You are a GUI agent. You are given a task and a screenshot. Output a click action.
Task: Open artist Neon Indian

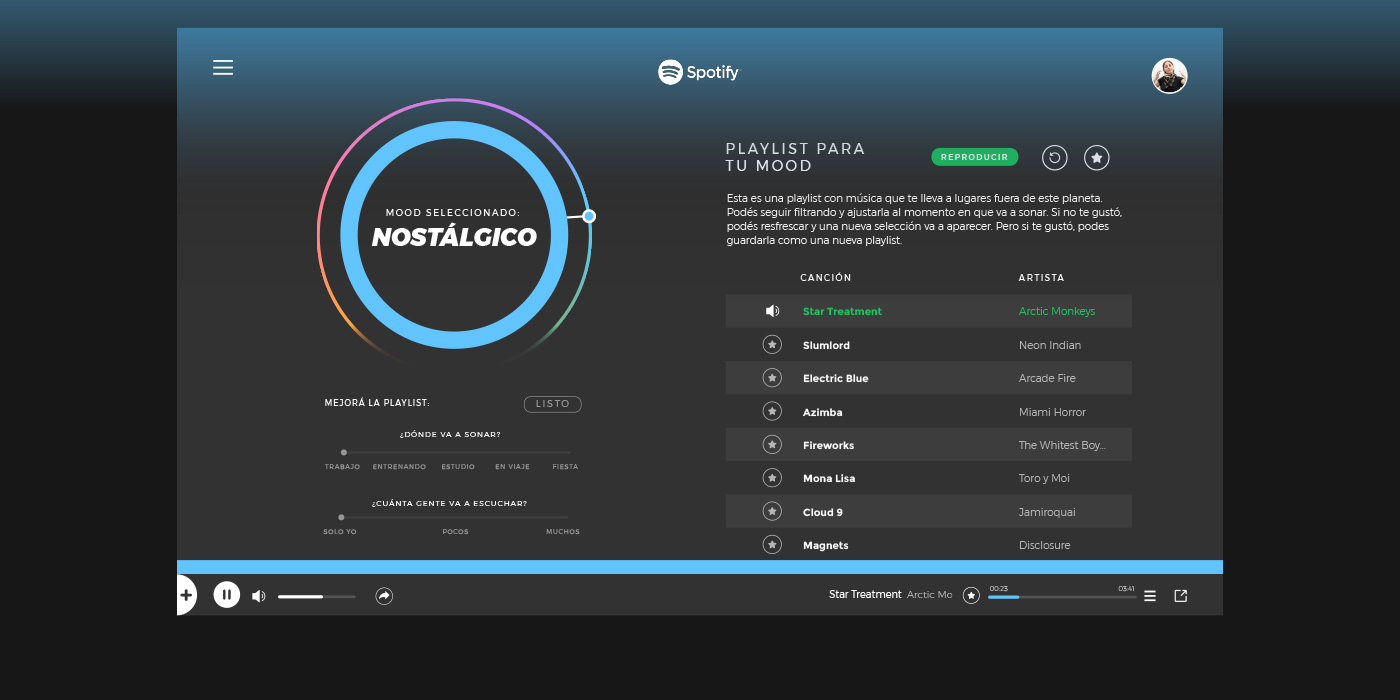tap(1049, 345)
